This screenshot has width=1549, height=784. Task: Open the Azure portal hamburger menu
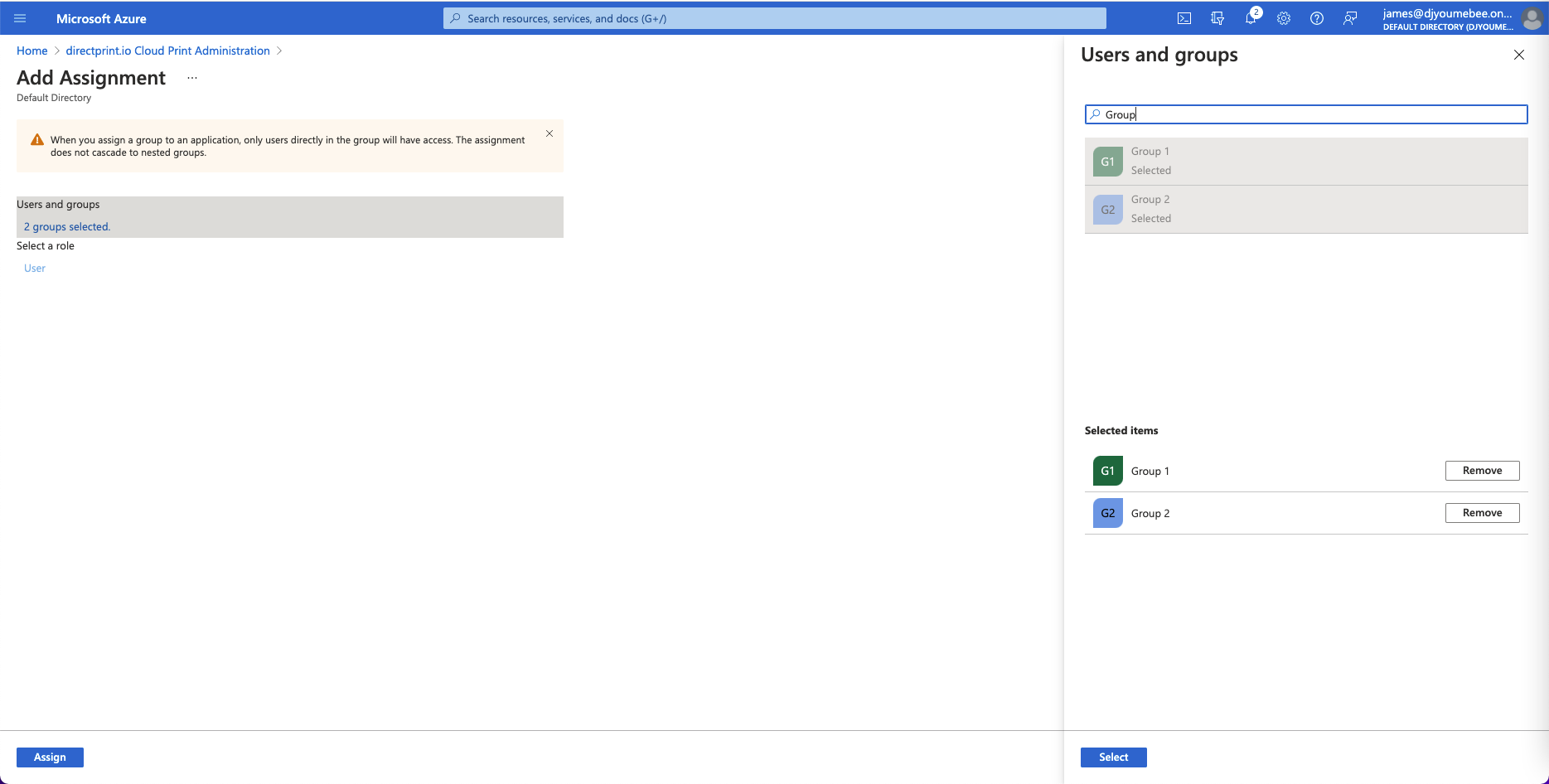[20, 18]
